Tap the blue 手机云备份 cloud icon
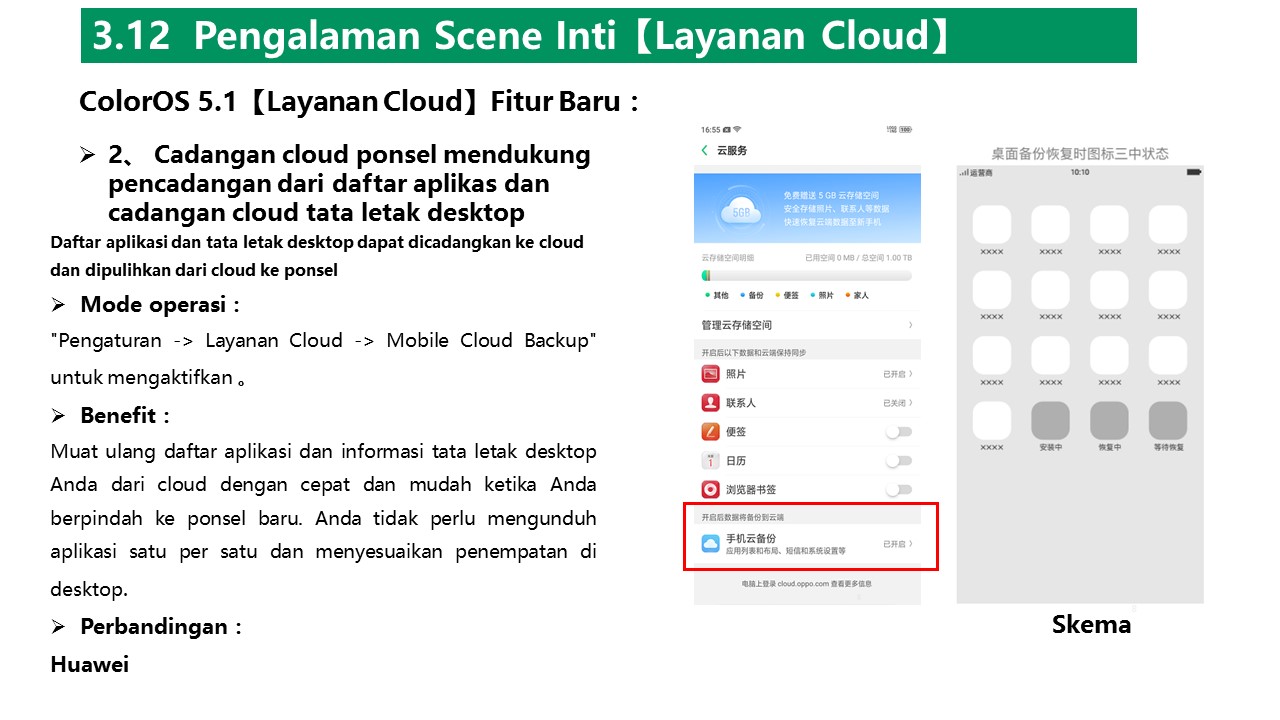 point(710,544)
